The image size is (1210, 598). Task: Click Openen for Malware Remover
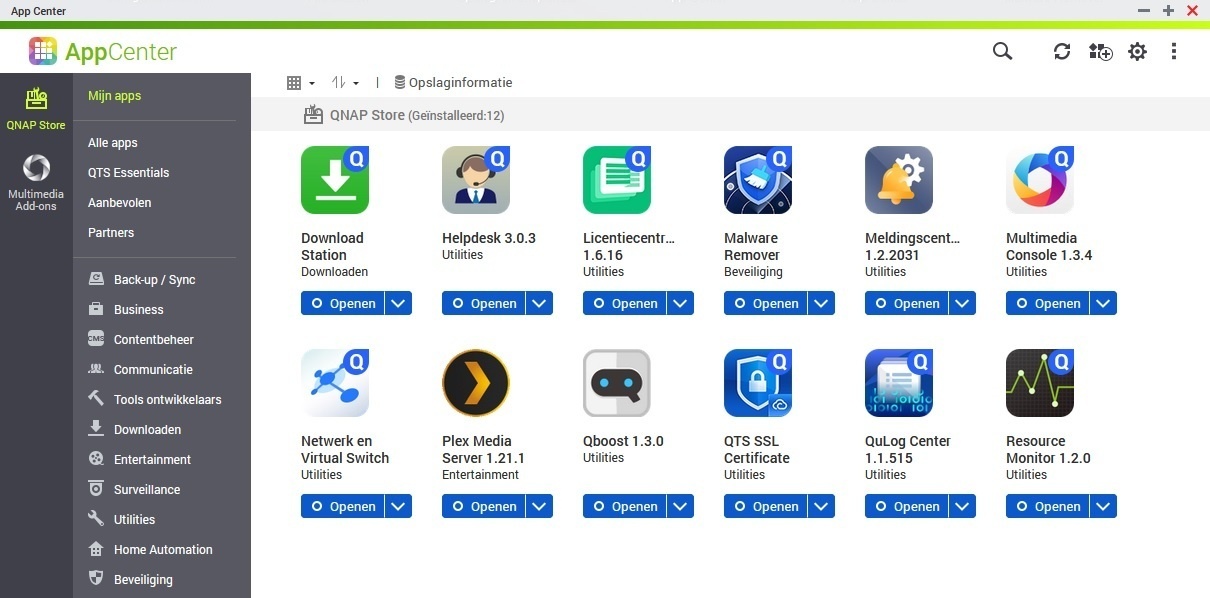766,303
